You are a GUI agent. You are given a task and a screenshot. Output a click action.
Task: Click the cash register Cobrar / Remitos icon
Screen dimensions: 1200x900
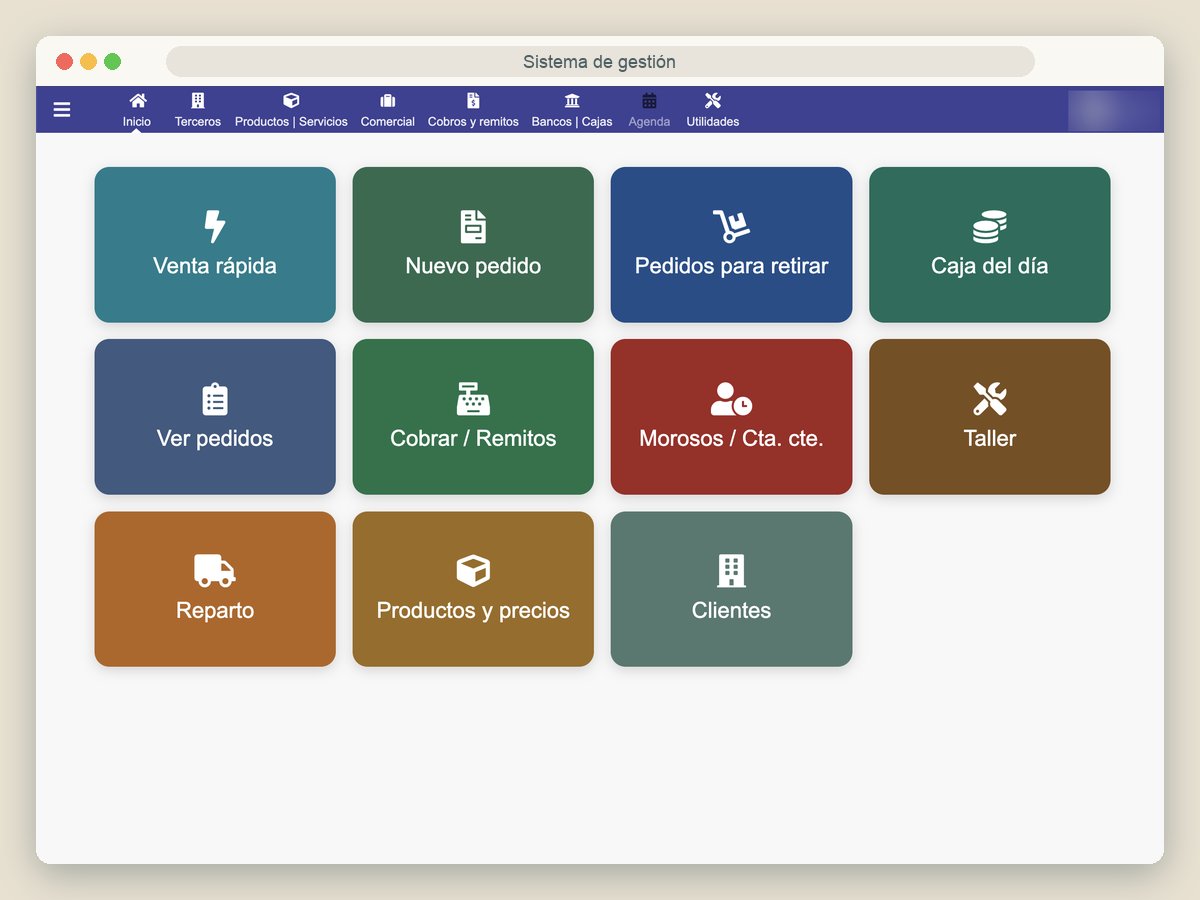pyautogui.click(x=473, y=399)
